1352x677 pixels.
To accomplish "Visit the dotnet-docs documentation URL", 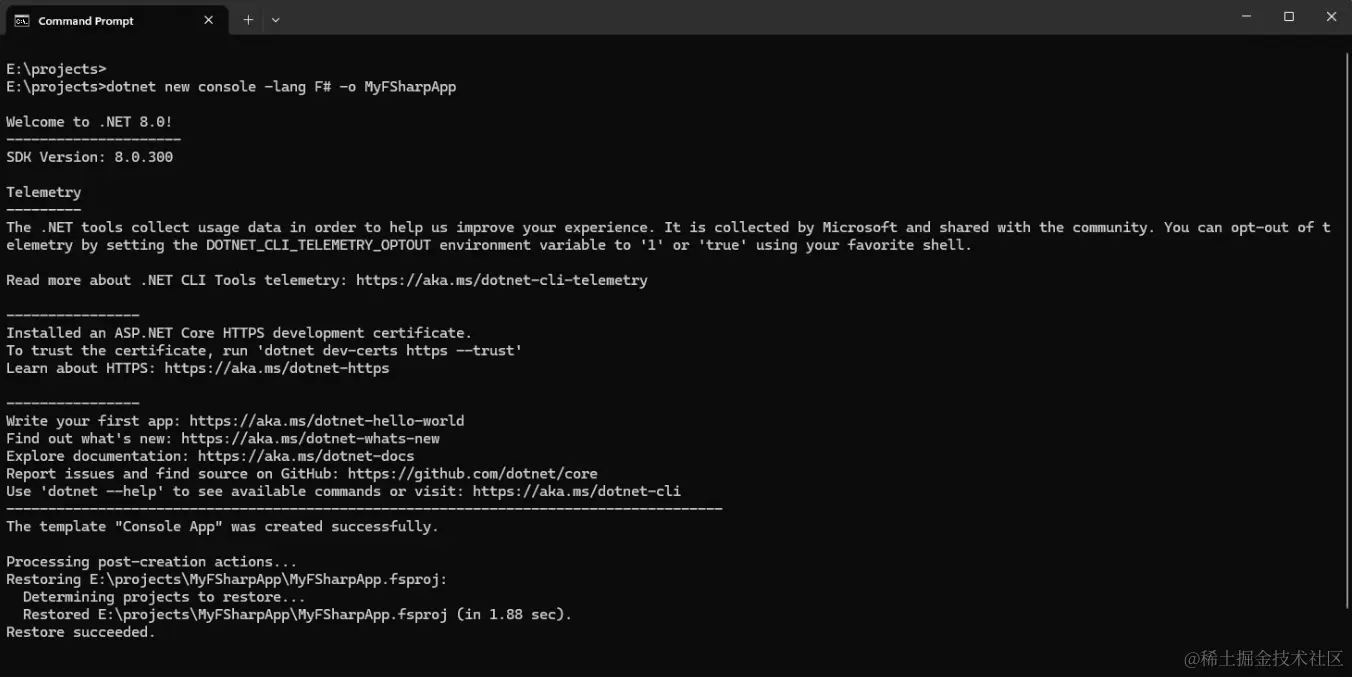I will [306, 456].
